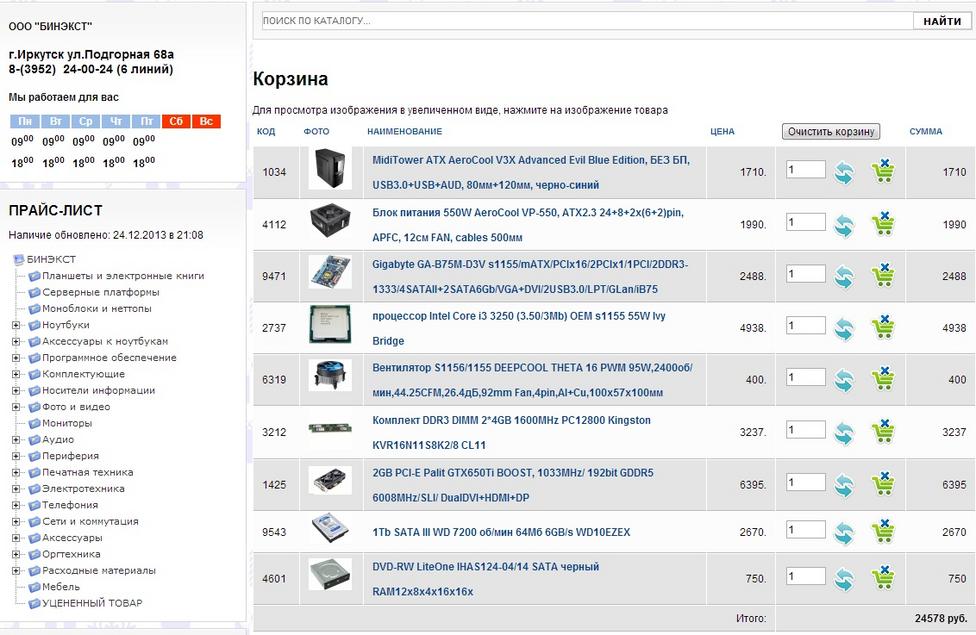Remove DVD-RW LiteOne from cart
Image resolution: width=976 pixels, height=635 pixels.
(883, 578)
